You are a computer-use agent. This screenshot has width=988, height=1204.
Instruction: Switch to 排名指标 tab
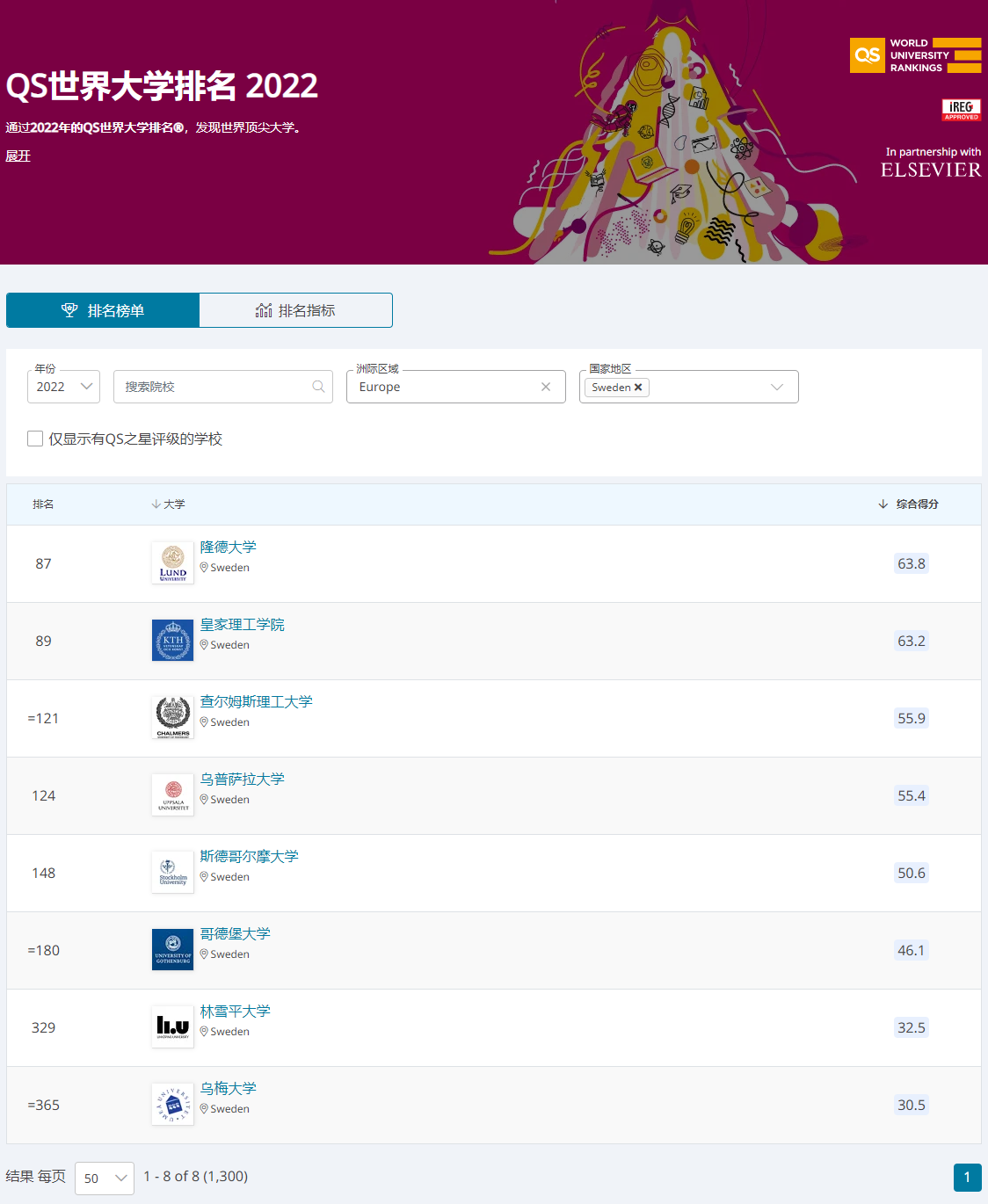(295, 310)
